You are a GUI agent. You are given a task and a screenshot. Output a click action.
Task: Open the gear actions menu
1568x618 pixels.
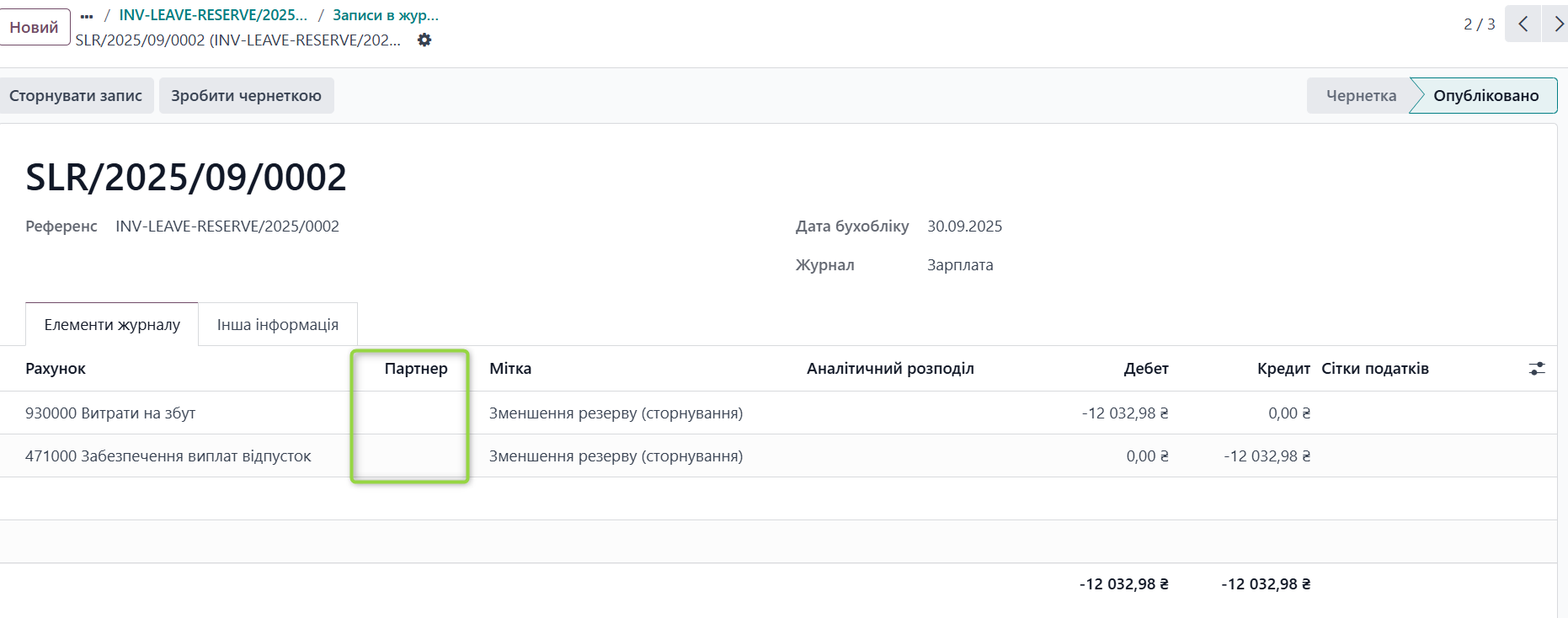424,40
